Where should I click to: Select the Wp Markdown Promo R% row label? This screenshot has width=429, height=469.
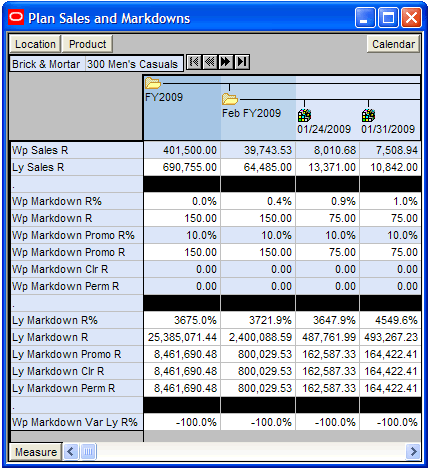click(x=77, y=235)
